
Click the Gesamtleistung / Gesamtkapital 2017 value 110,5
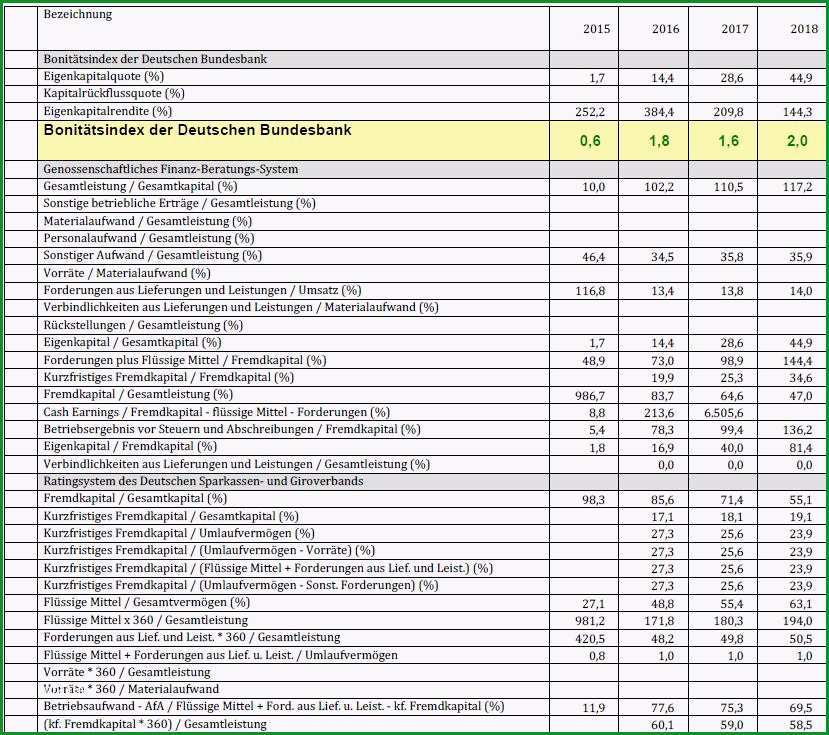tap(729, 187)
